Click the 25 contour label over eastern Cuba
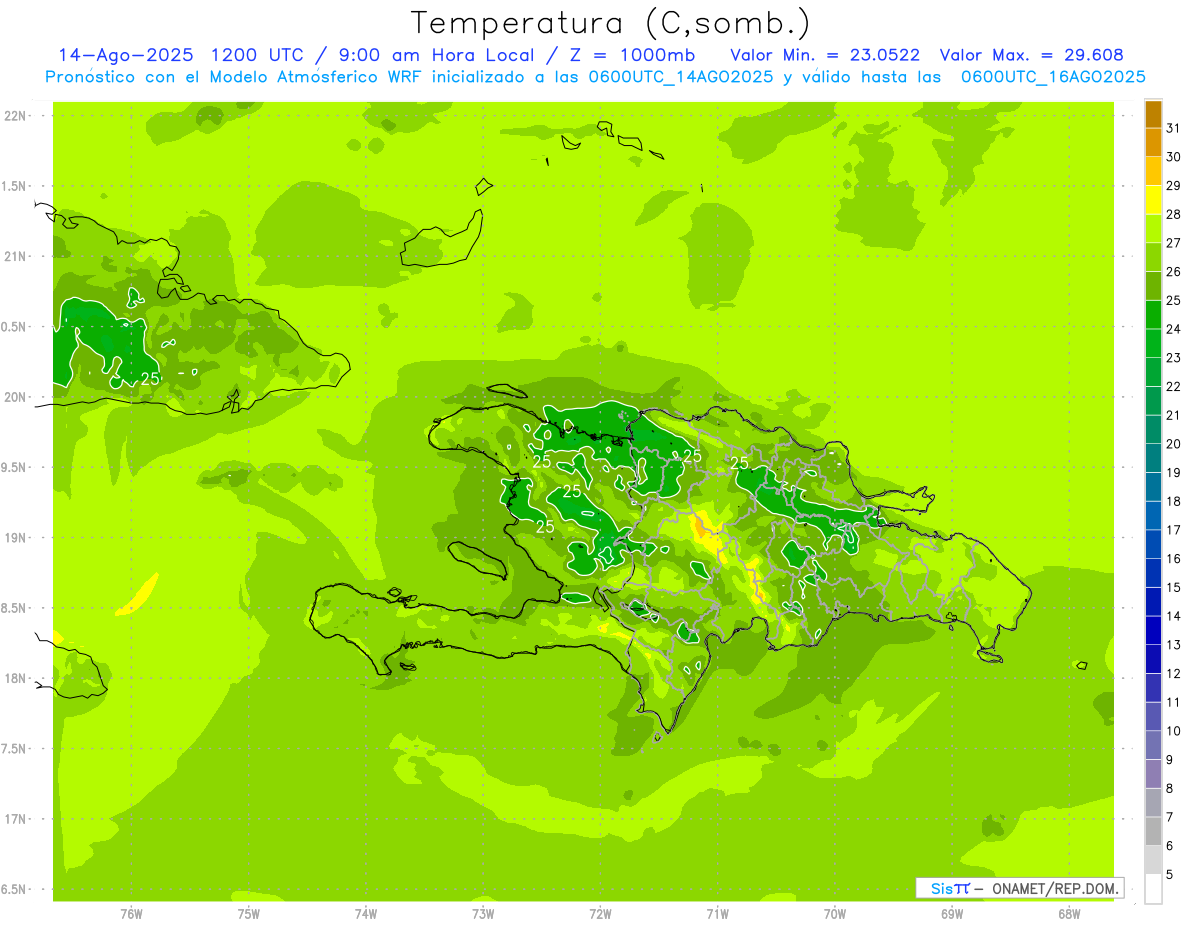The image size is (1200, 927). (x=150, y=379)
